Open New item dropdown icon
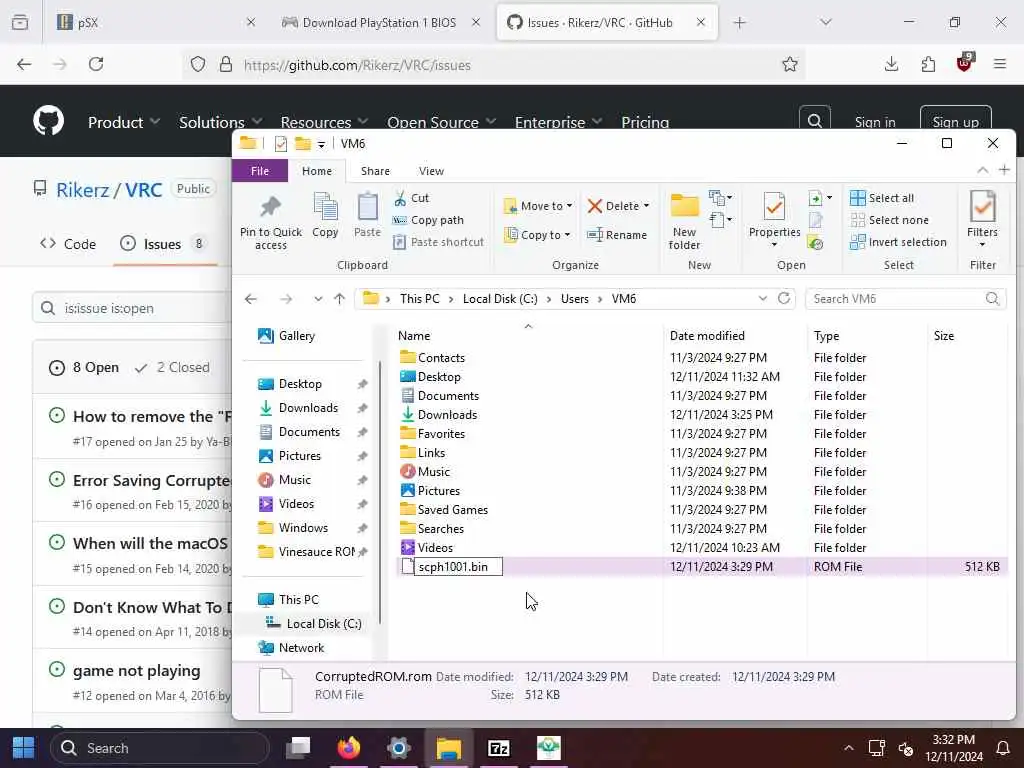Screen dimensions: 1024x768 (x=720, y=197)
